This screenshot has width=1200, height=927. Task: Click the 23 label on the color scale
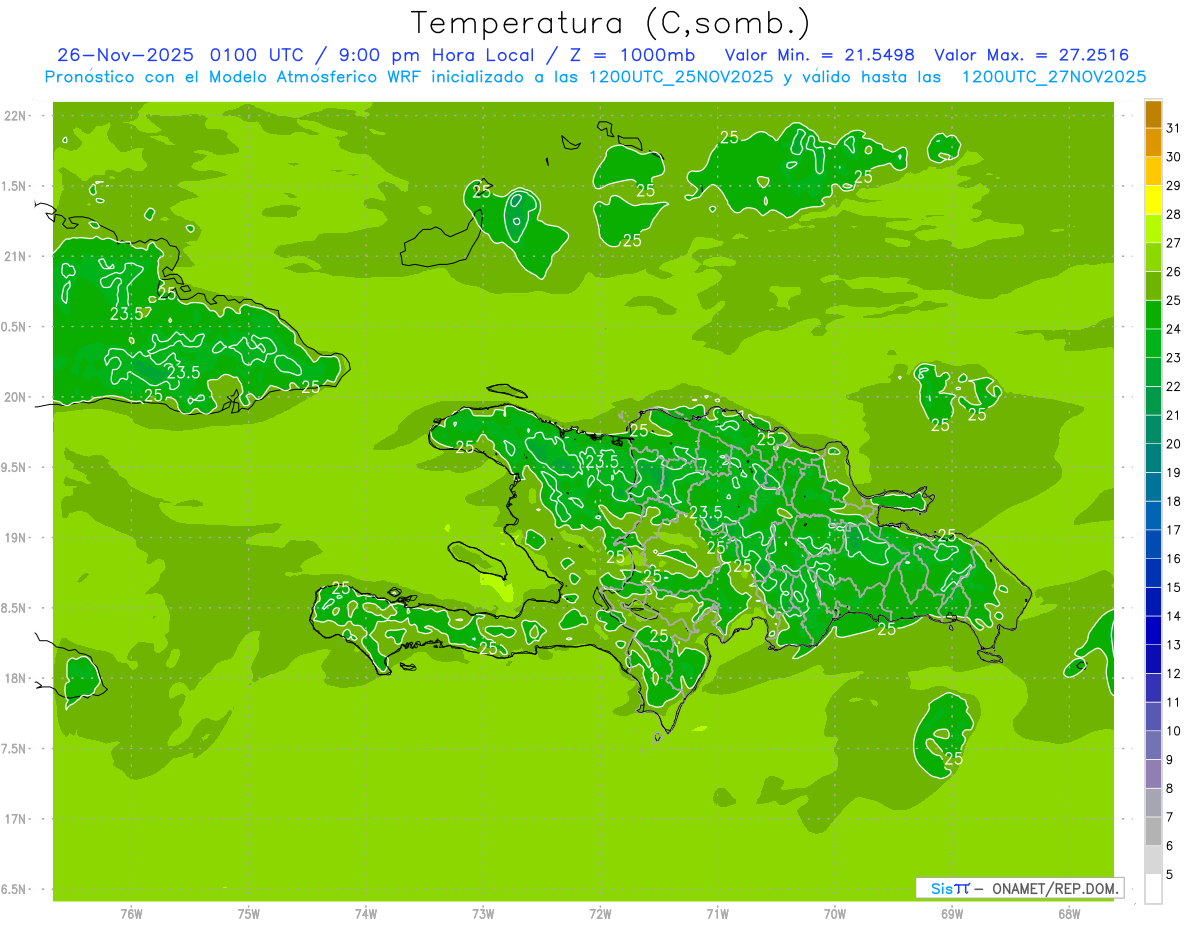point(1174,358)
